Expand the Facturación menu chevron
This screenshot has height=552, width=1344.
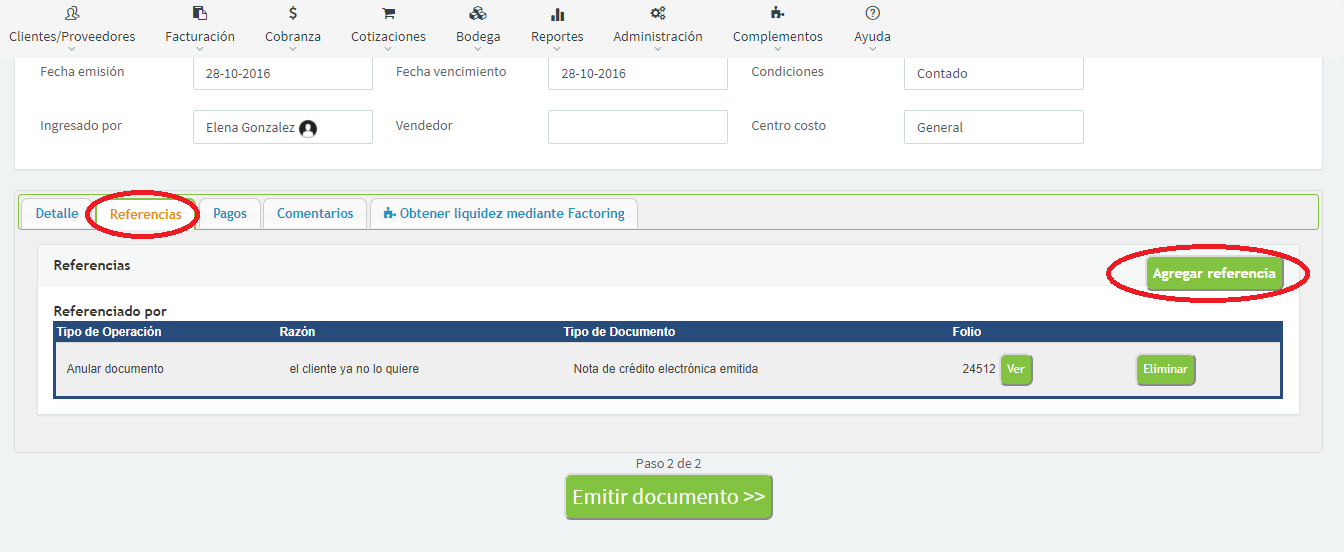click(x=200, y=48)
